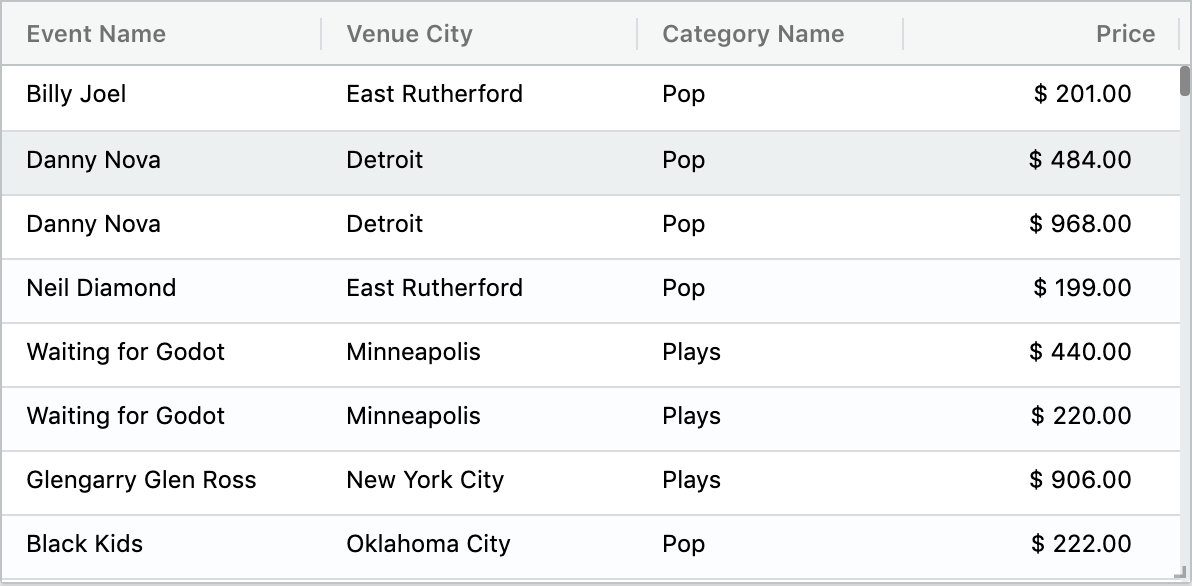Click the column divider after Event Name
Screen dimensions: 1192x586
(x=321, y=34)
